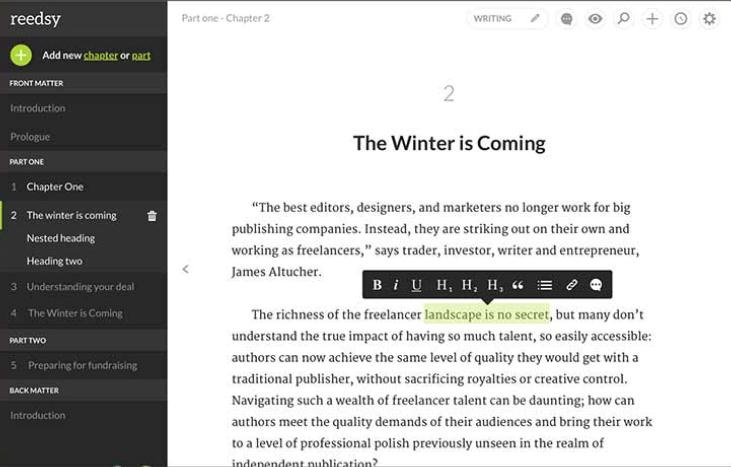Make selection a bulleted list

tap(544, 285)
